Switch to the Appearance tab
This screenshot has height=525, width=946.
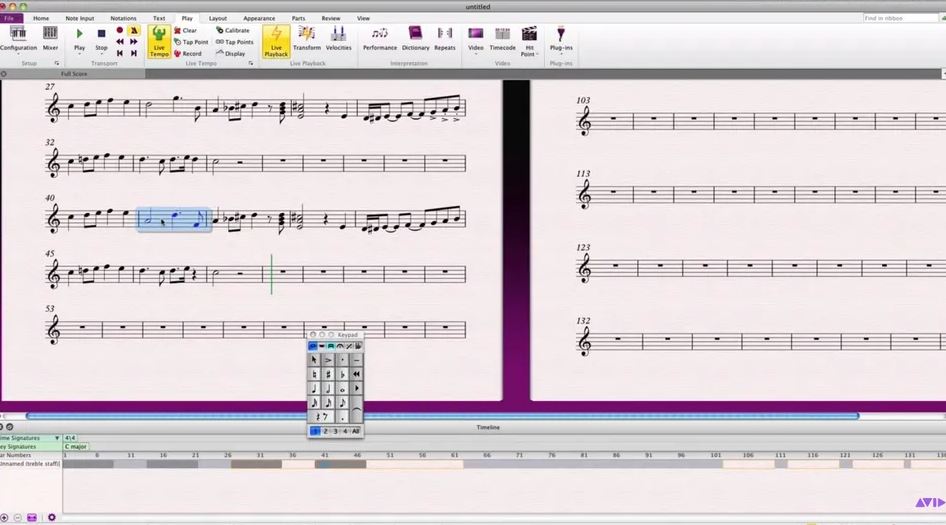[259, 18]
